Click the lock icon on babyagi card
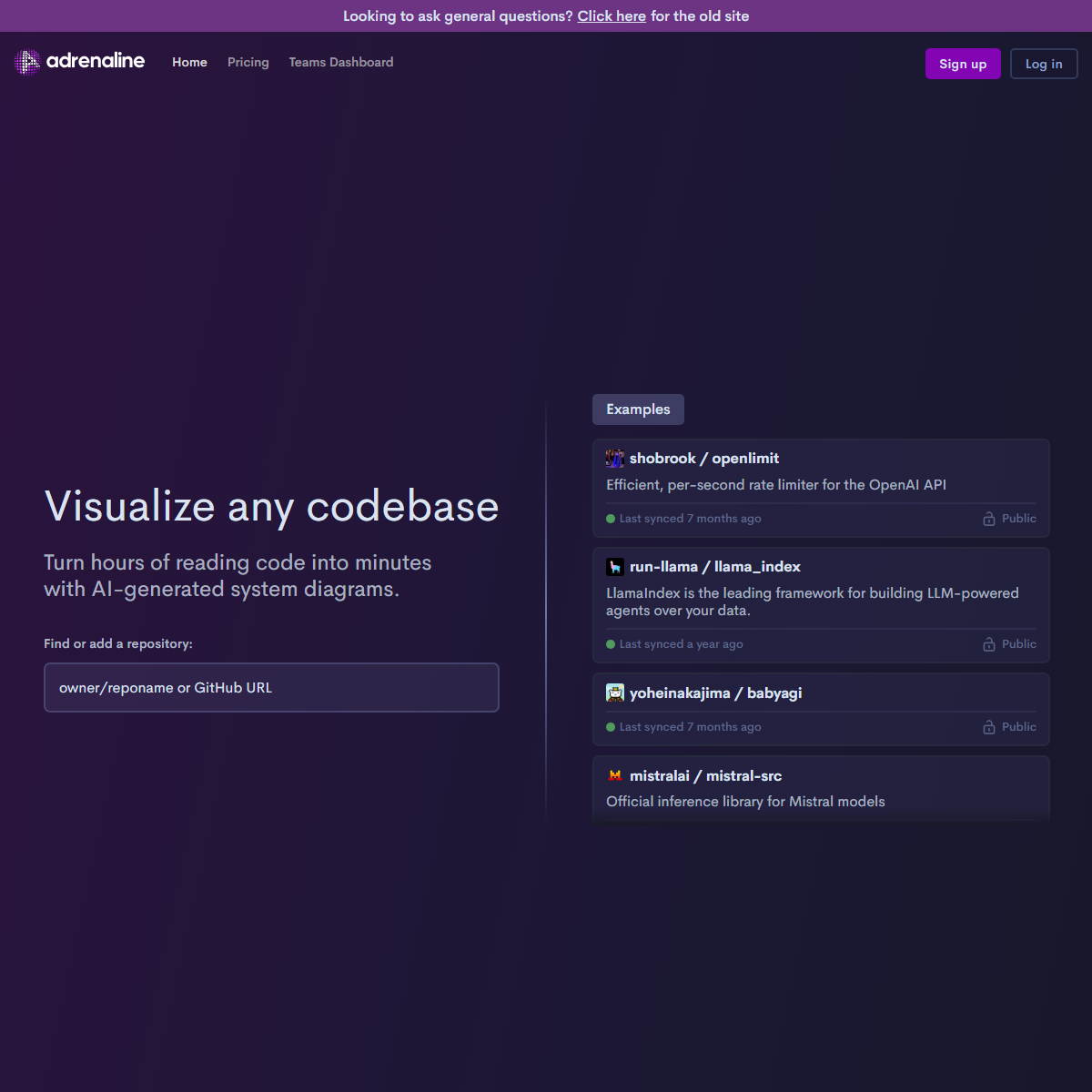The height and width of the screenshot is (1092, 1092). (989, 727)
